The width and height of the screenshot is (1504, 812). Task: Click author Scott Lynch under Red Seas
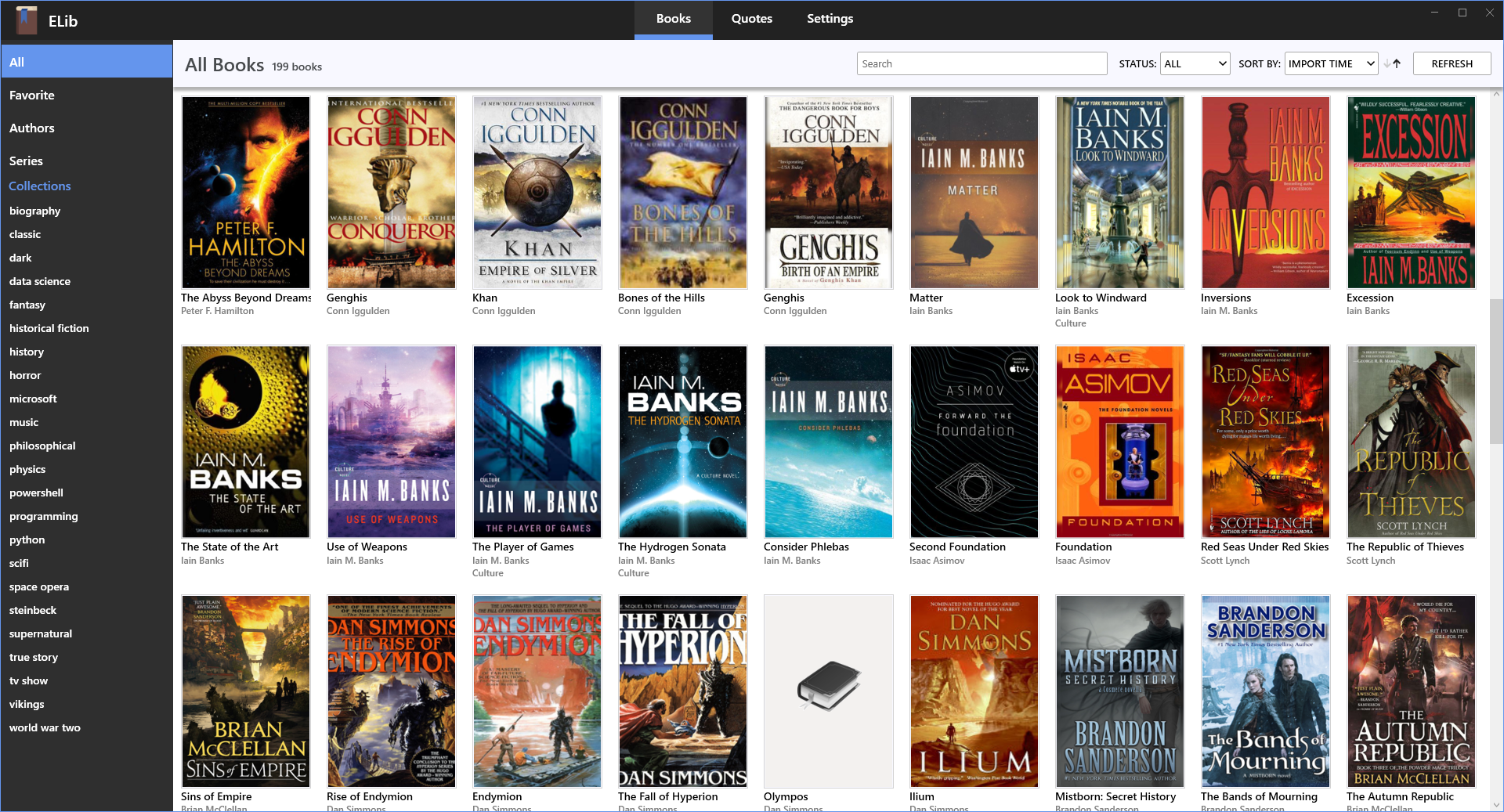1225,561
